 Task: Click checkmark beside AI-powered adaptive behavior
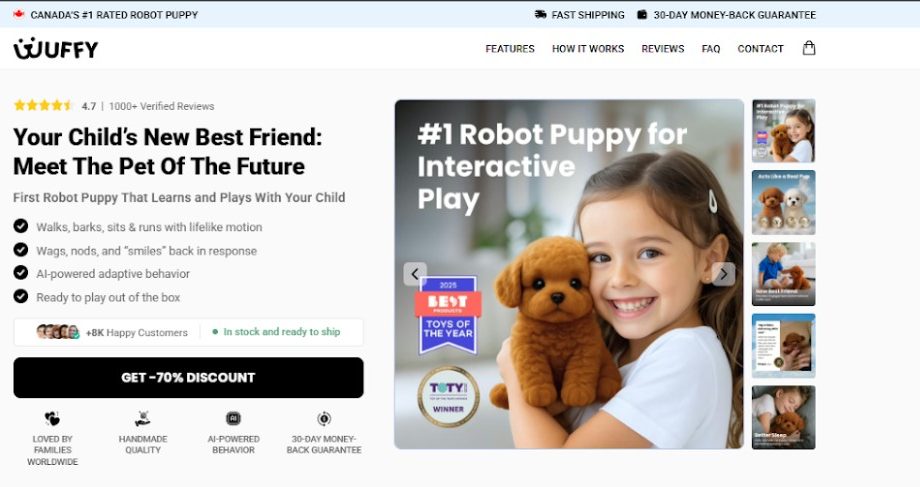coord(21,273)
